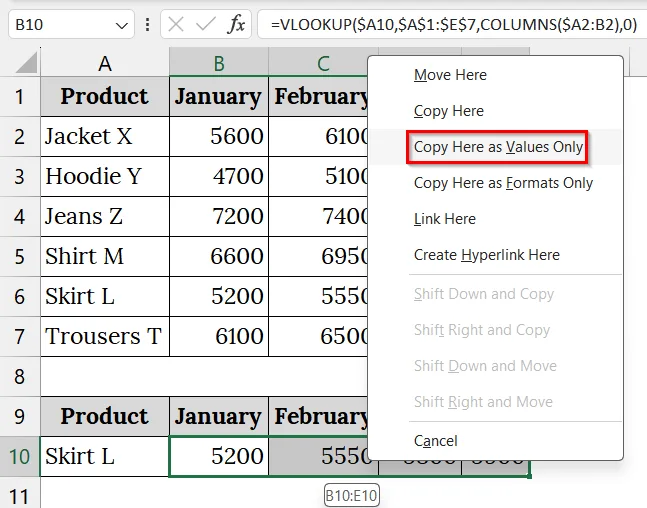Click into the VLOOKUP formula bar
The image size is (647, 508).
point(452,25)
